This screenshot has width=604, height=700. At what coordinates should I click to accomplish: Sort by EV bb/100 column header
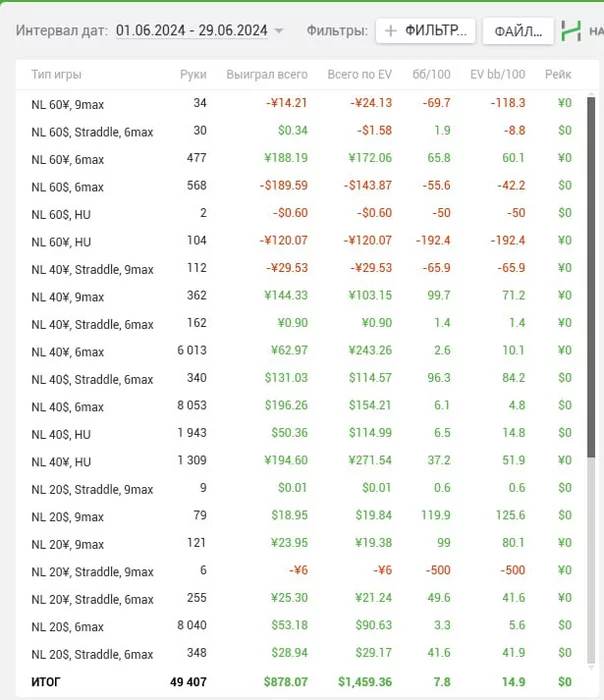coord(497,74)
